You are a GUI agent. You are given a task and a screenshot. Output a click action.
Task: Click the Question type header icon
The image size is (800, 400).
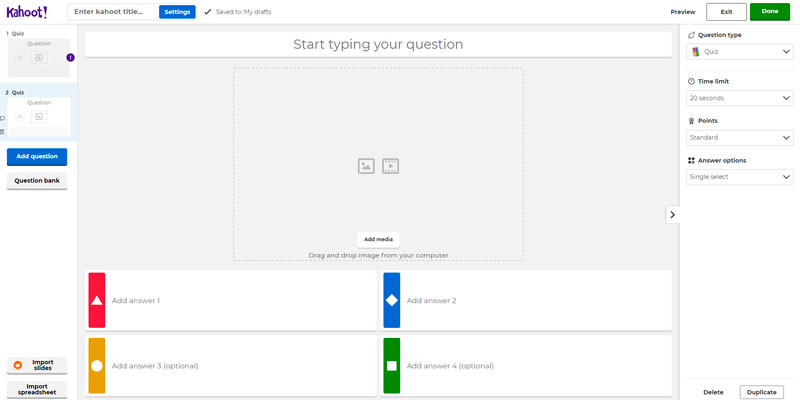[x=691, y=35]
